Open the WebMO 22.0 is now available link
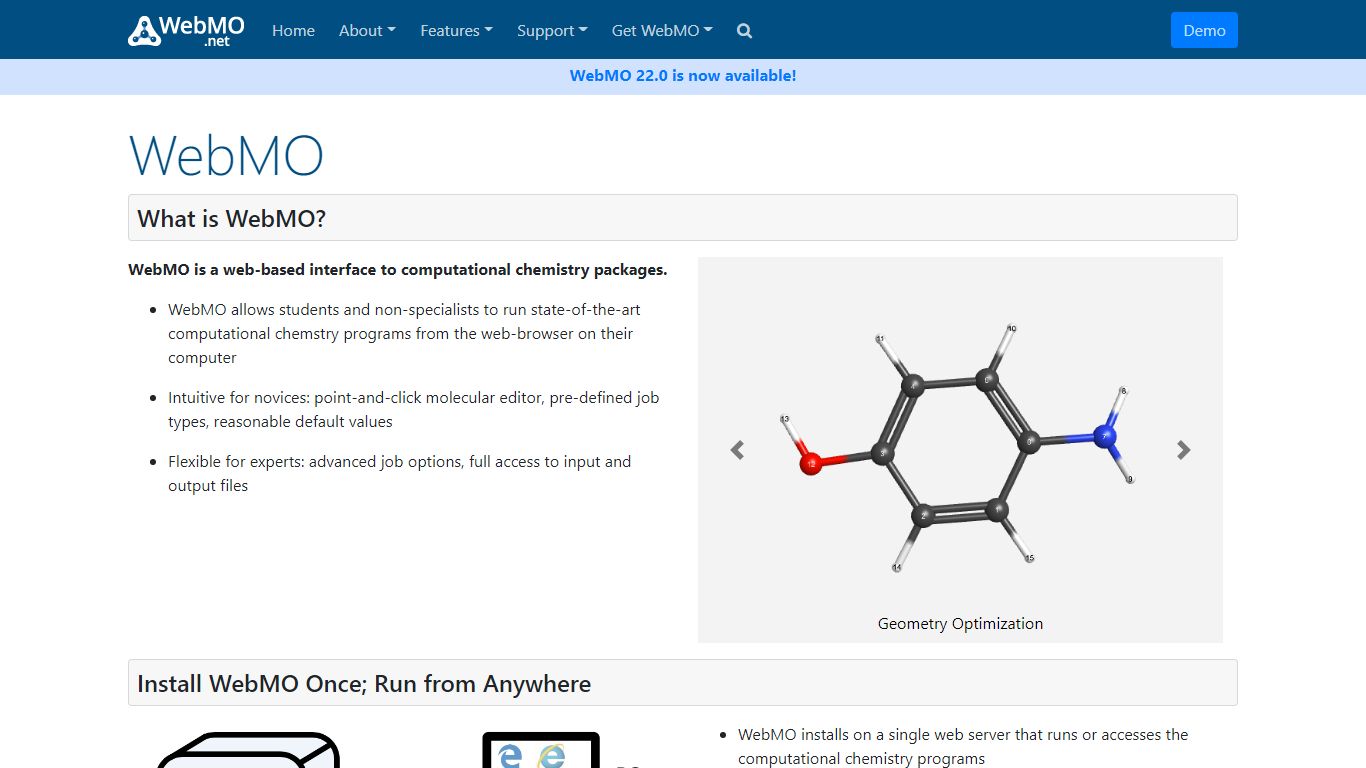Image resolution: width=1366 pixels, height=768 pixels. coord(683,76)
